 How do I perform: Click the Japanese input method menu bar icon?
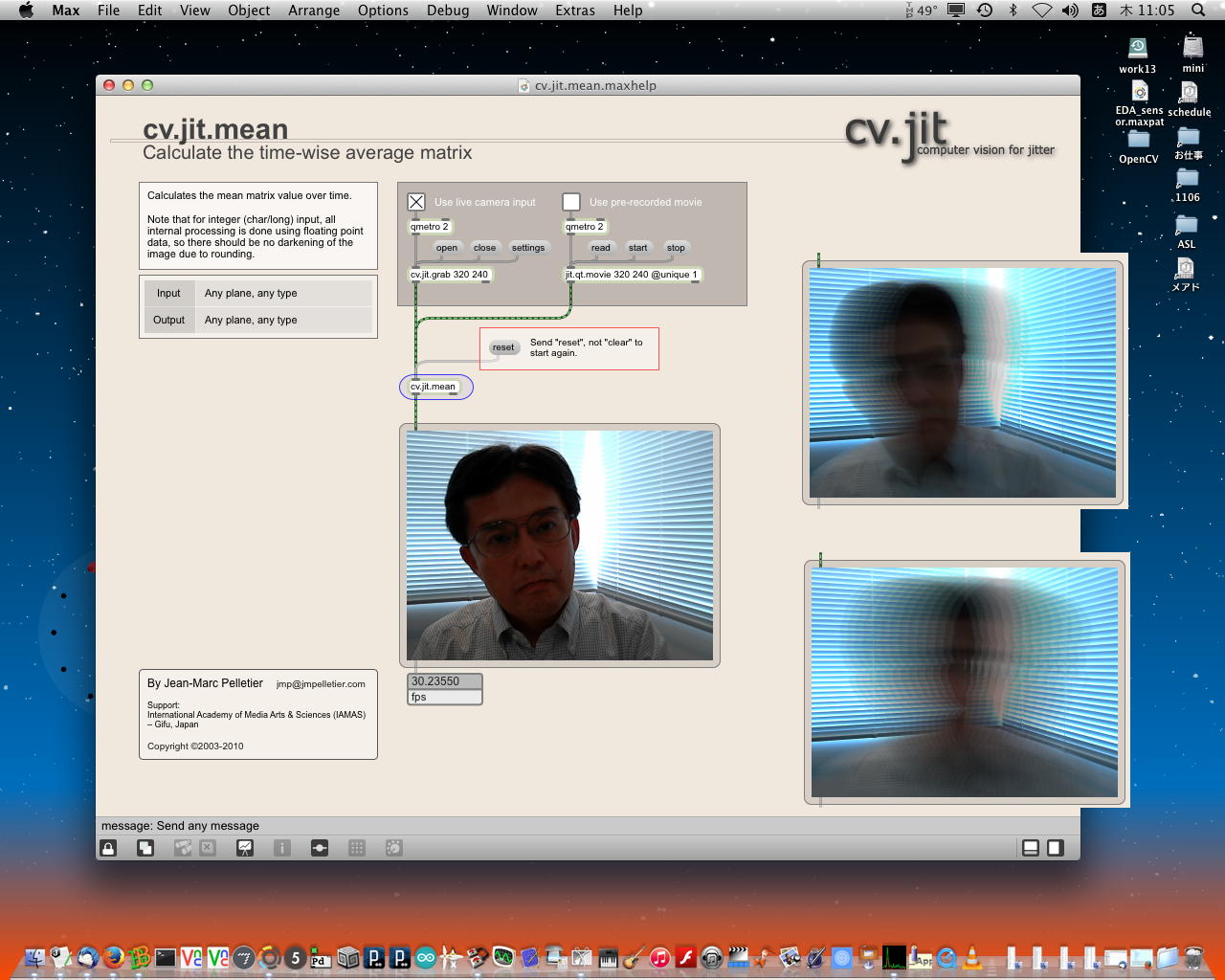[1100, 10]
